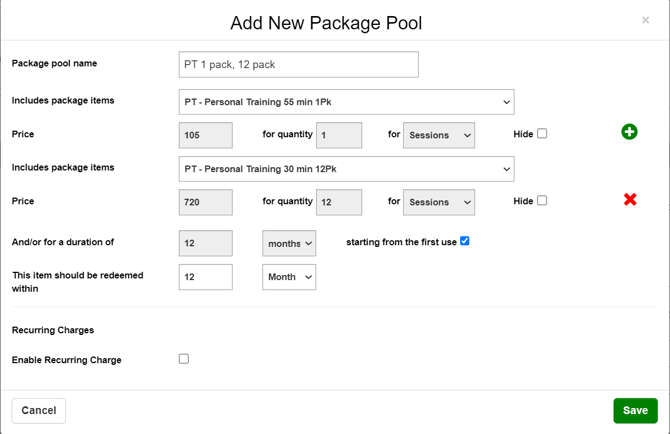Click the And/or for a duration of label
670x434 pixels.
[x=63, y=242]
